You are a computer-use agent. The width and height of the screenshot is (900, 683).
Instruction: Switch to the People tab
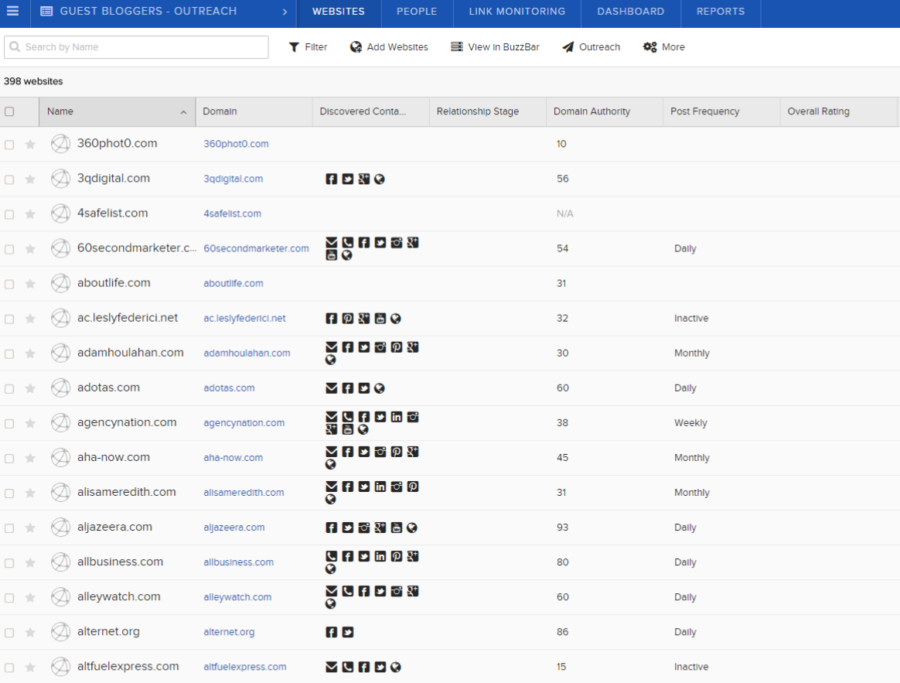tap(417, 11)
